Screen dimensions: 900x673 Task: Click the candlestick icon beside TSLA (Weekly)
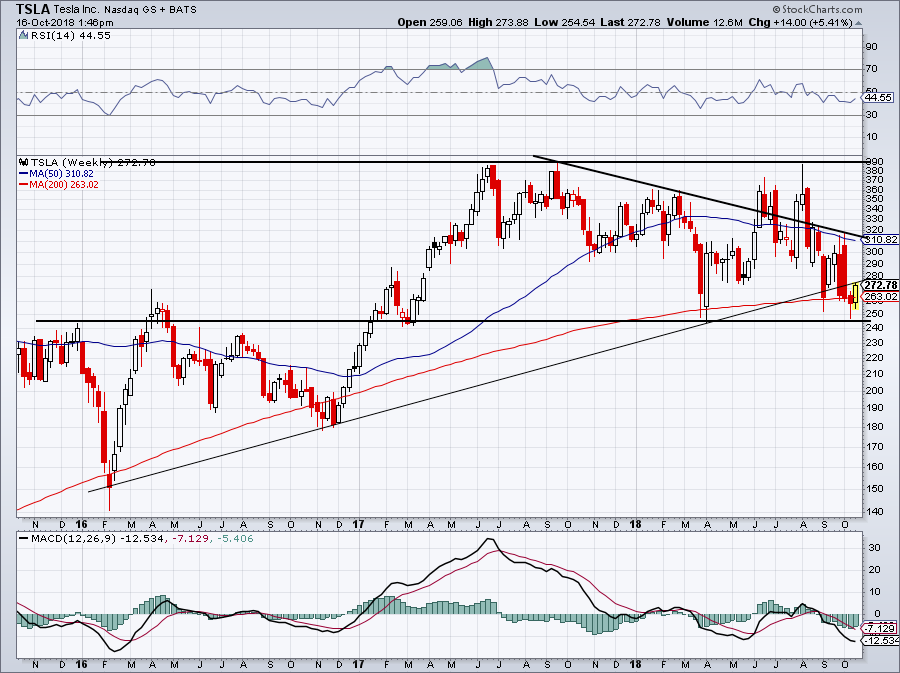pyautogui.click(x=24, y=162)
